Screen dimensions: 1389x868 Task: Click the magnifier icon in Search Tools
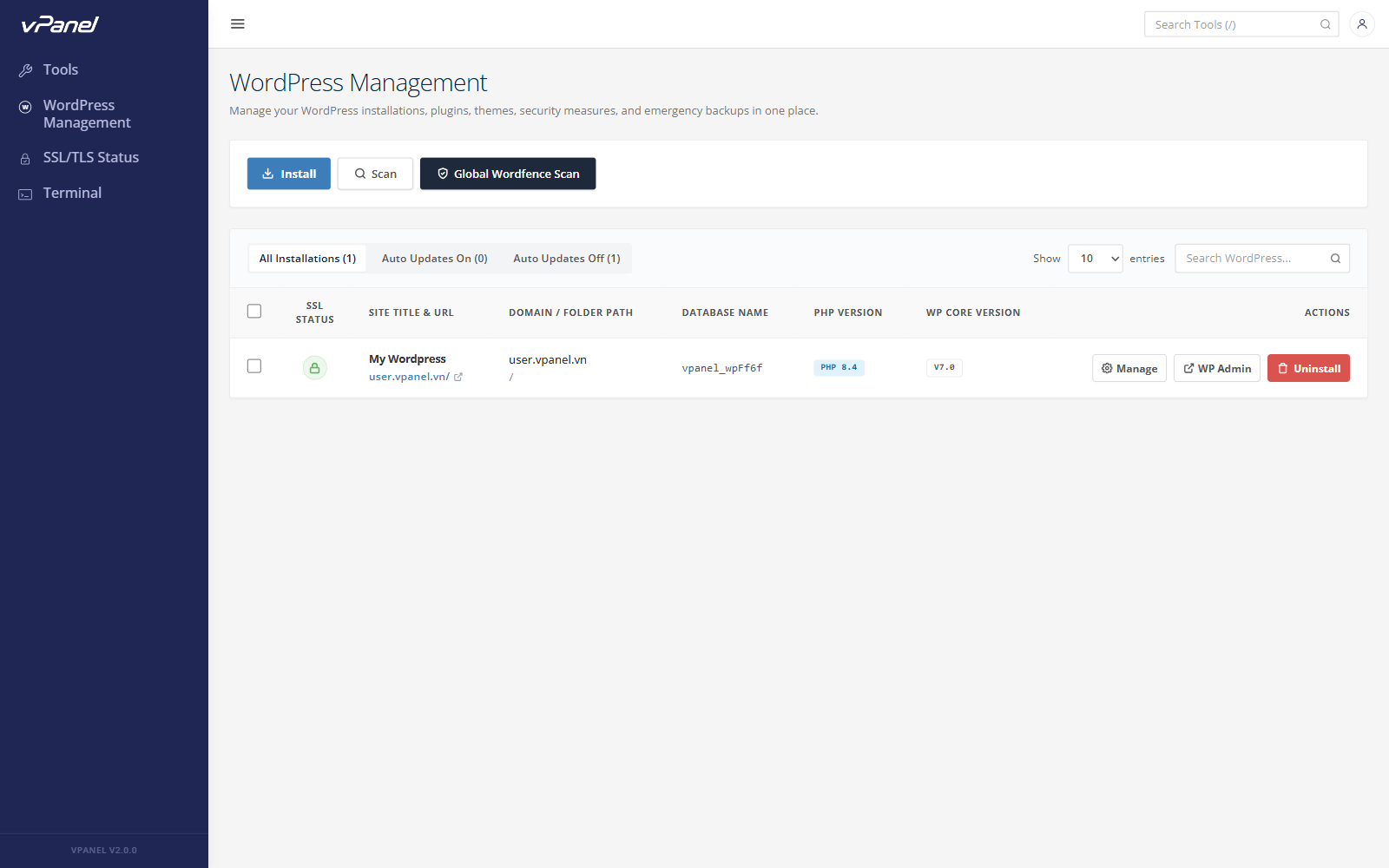(1326, 24)
